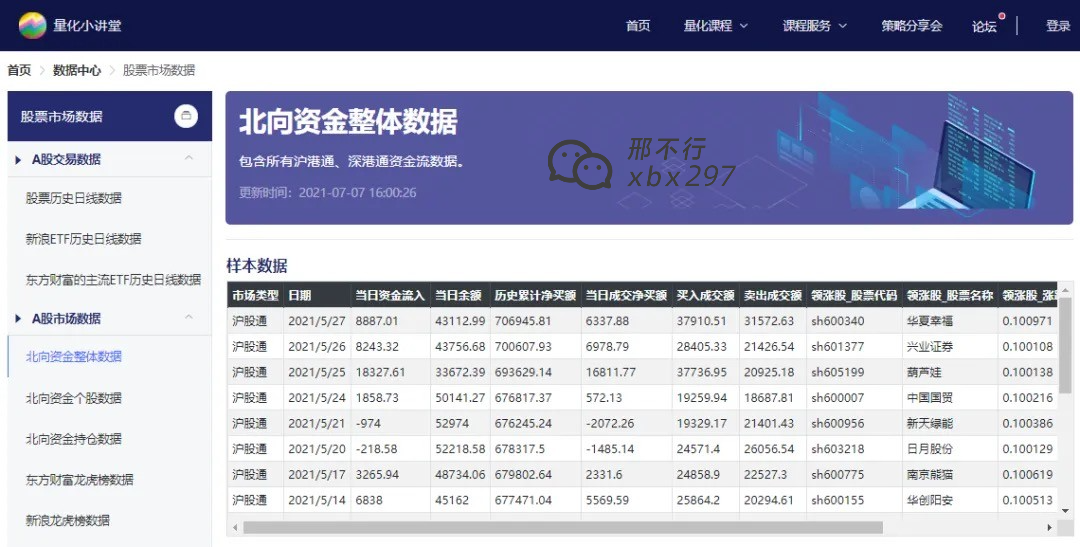Click the 历史累计净买额 column header
This screenshot has width=1080, height=547.
pyautogui.click(x=535, y=295)
